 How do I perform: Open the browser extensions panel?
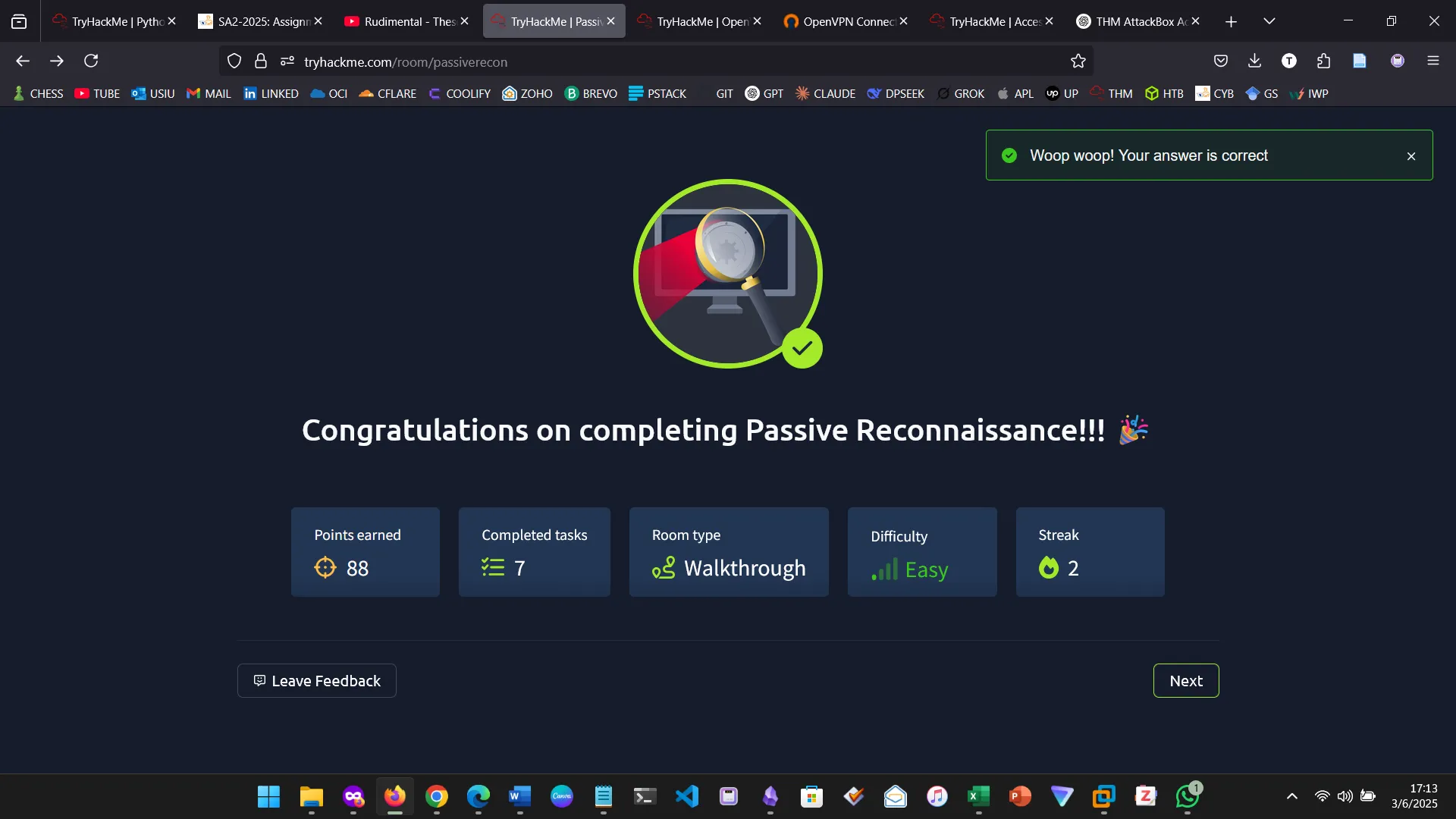pos(1324,61)
